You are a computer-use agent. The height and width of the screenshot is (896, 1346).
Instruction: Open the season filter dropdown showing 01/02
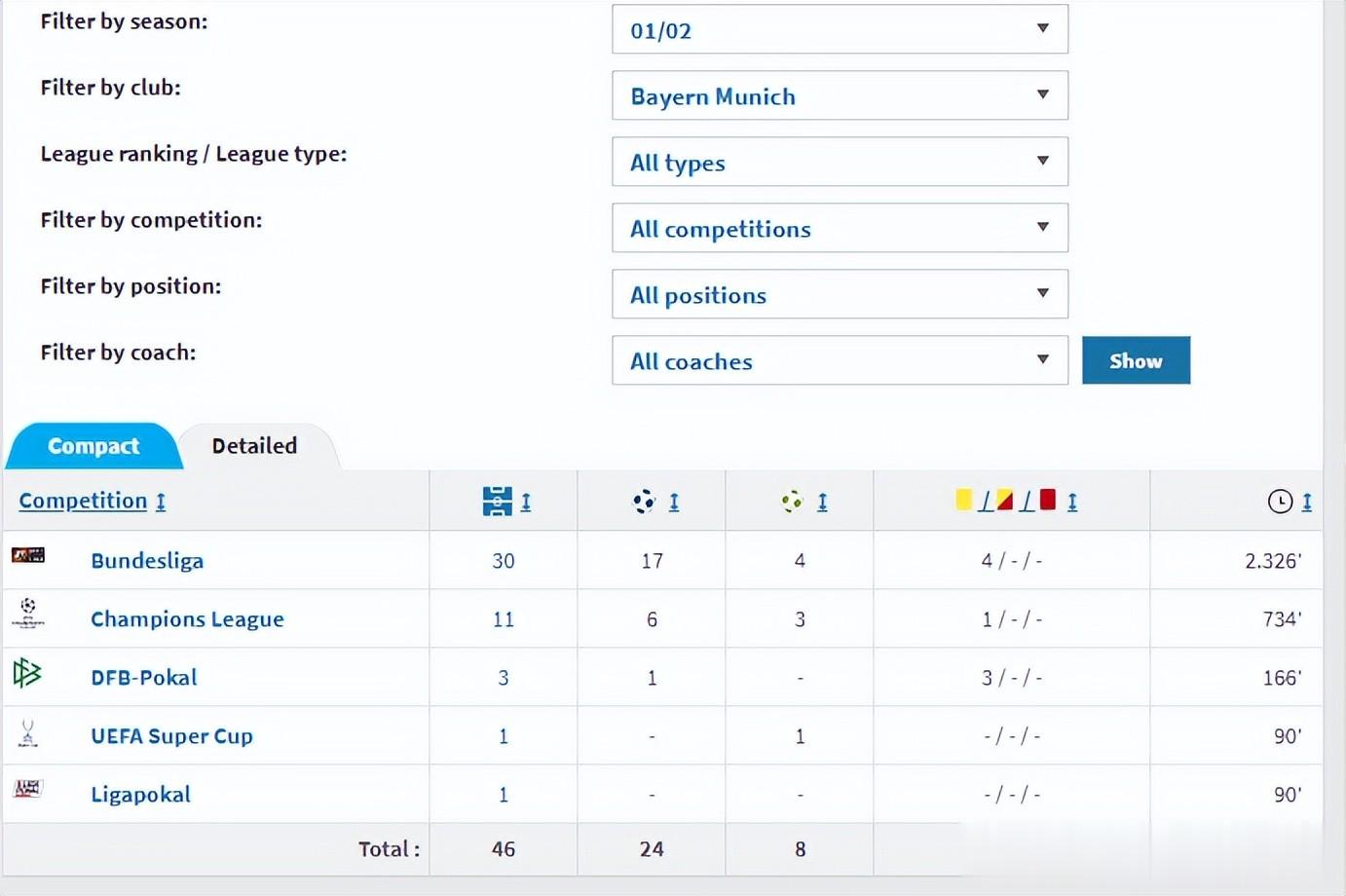[840, 29]
